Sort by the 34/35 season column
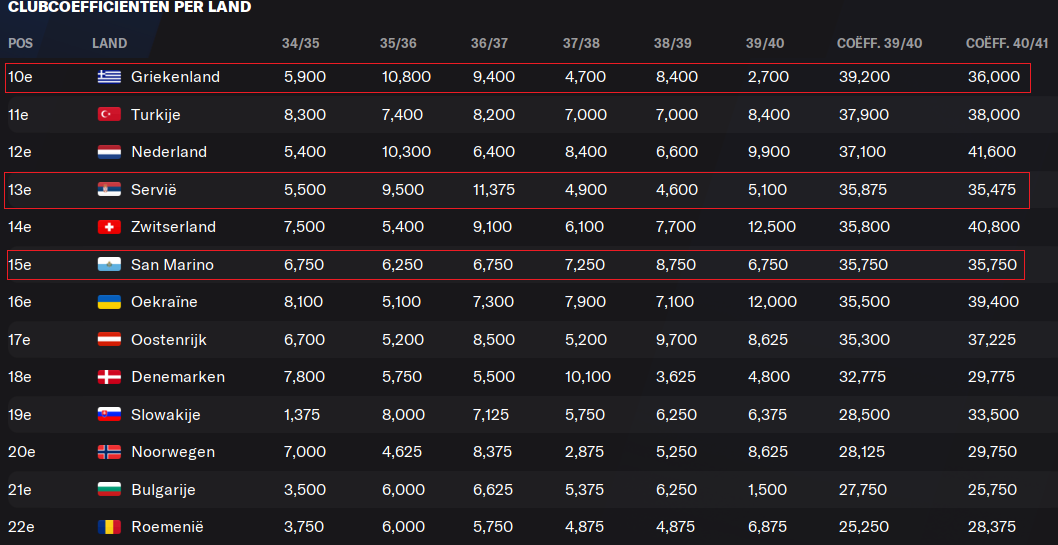Viewport: 1058px width, 545px height. tap(300, 43)
